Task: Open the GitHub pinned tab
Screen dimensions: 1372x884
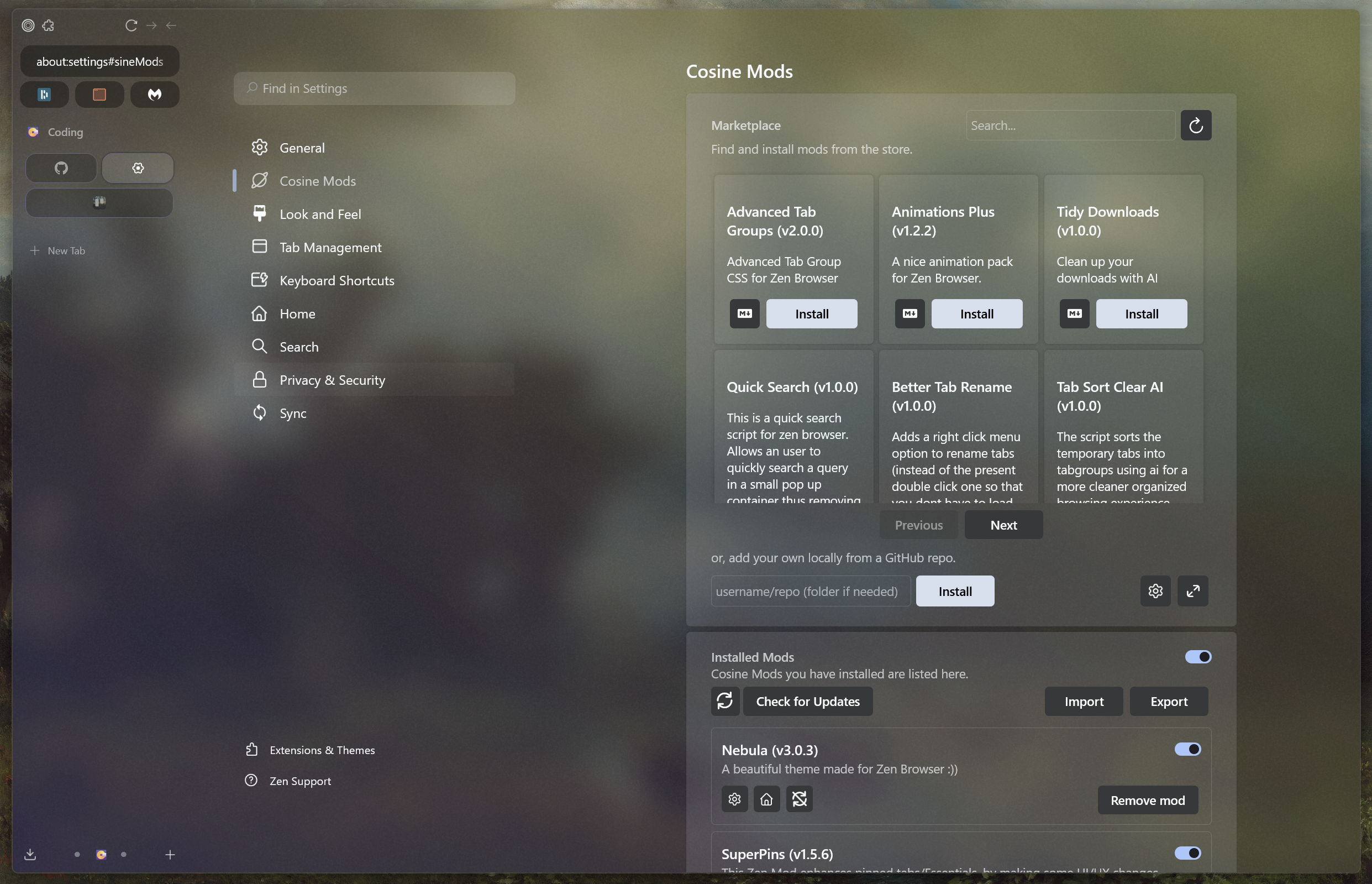Action: pyautogui.click(x=61, y=168)
